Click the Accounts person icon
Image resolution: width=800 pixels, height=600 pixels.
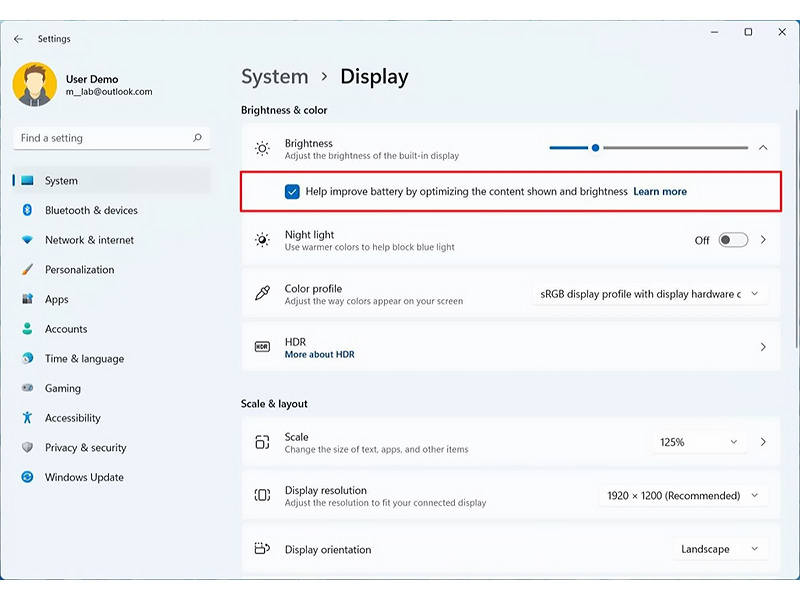point(28,329)
